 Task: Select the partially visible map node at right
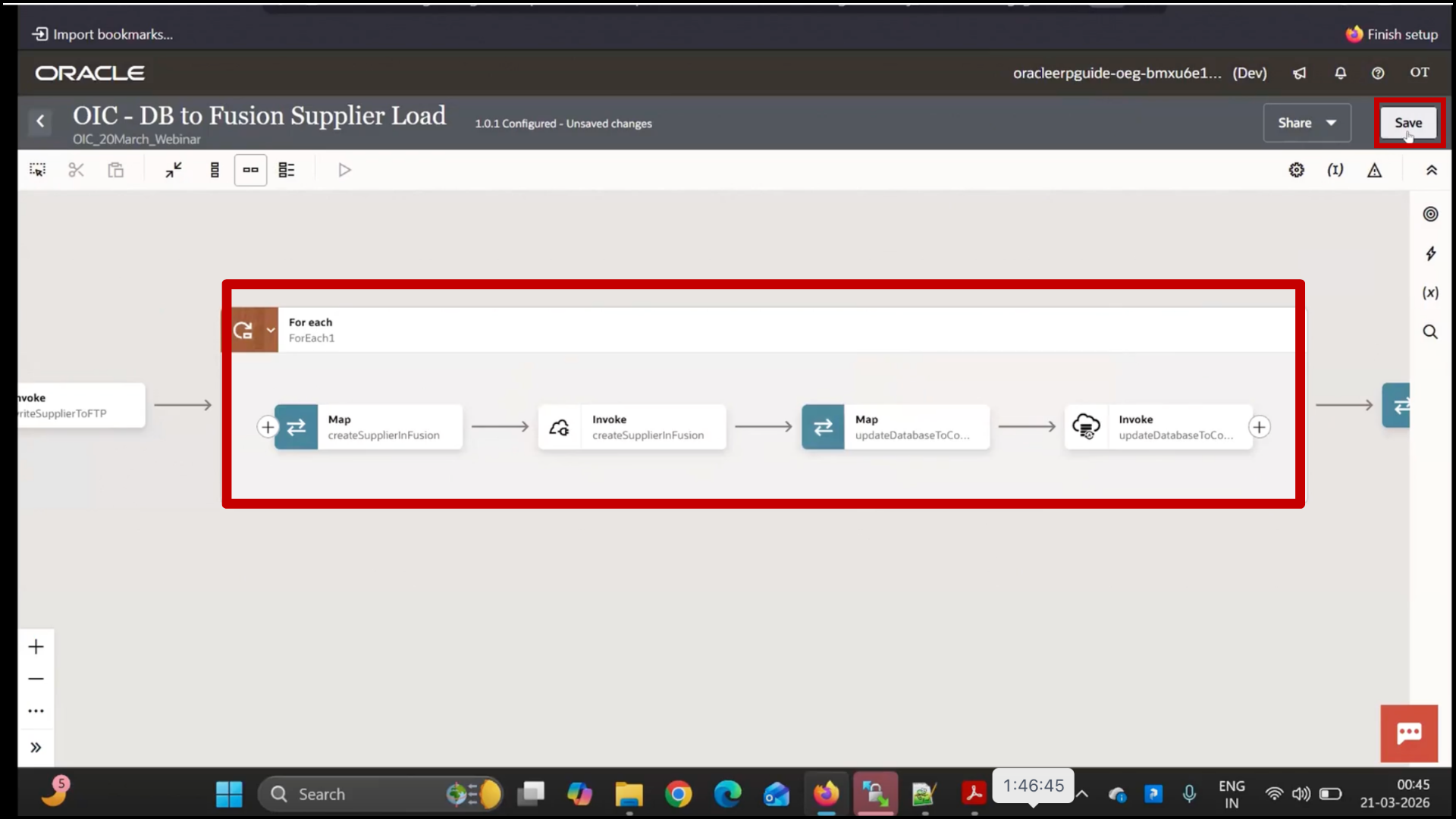pos(1396,405)
